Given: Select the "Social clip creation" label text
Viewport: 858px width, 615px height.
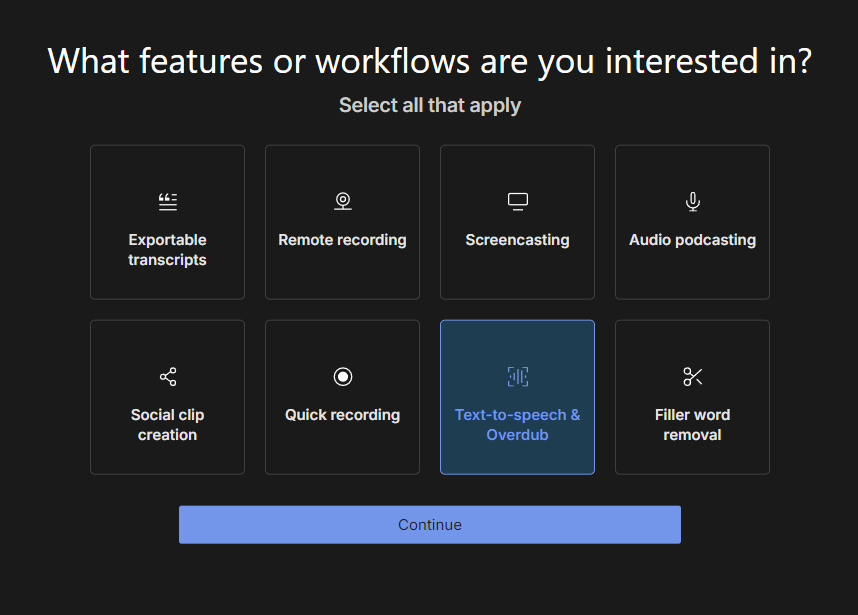Looking at the screenshot, I should point(167,425).
